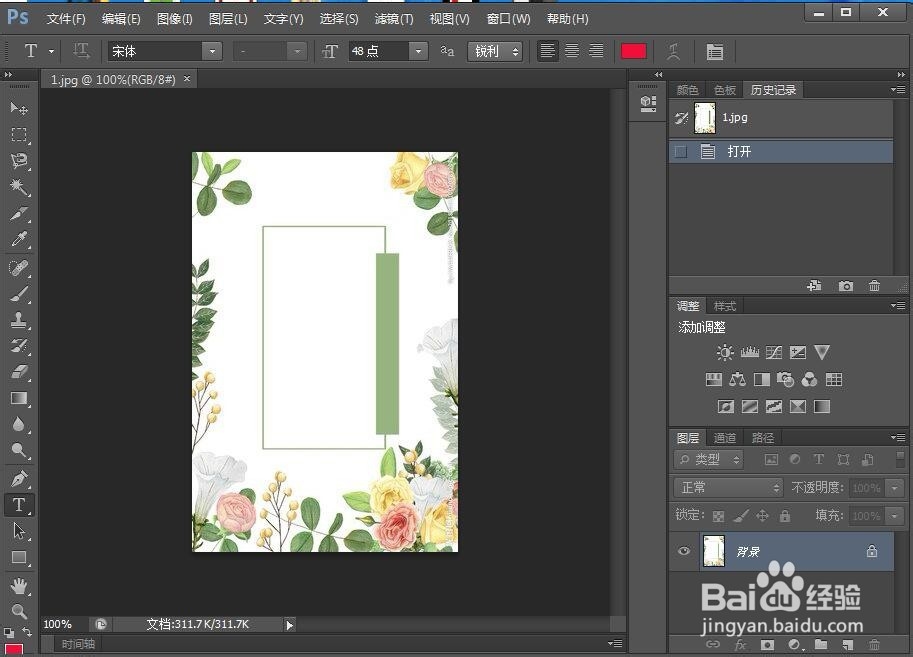
Task: Right align text
Action: pyautogui.click(x=596, y=51)
